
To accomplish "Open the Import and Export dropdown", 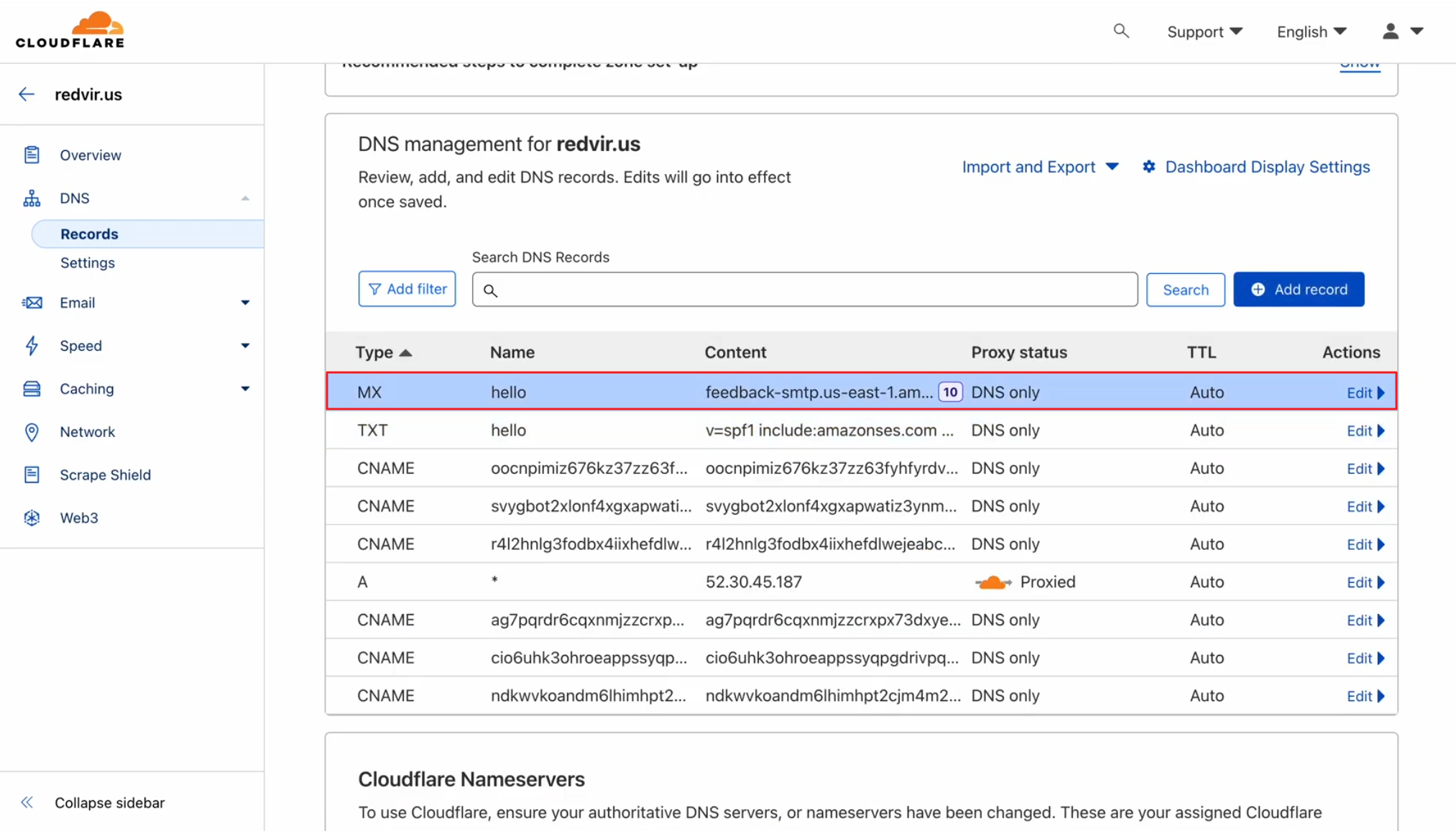I will tap(1040, 167).
